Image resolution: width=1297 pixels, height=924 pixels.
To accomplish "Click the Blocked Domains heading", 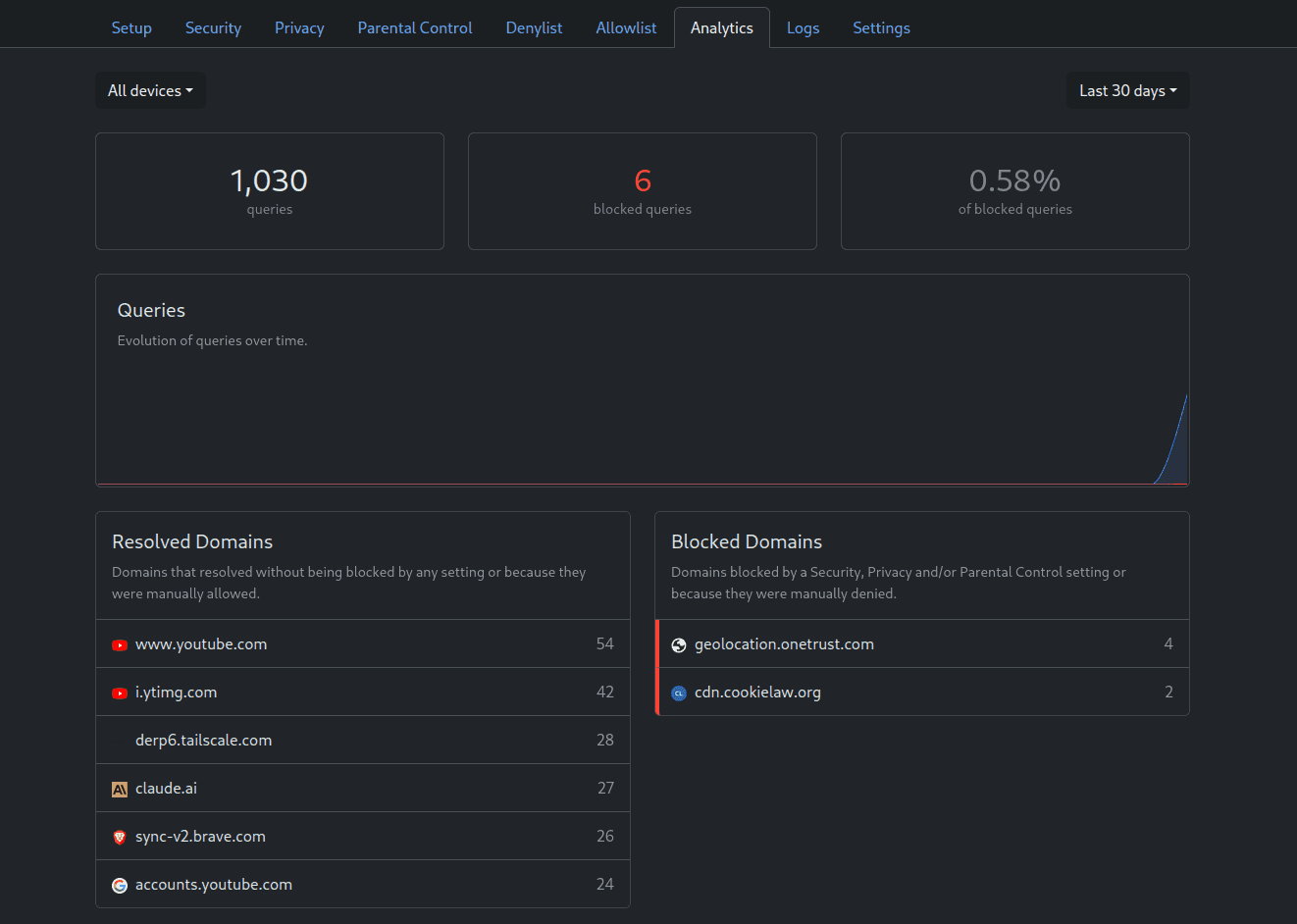I will (747, 541).
